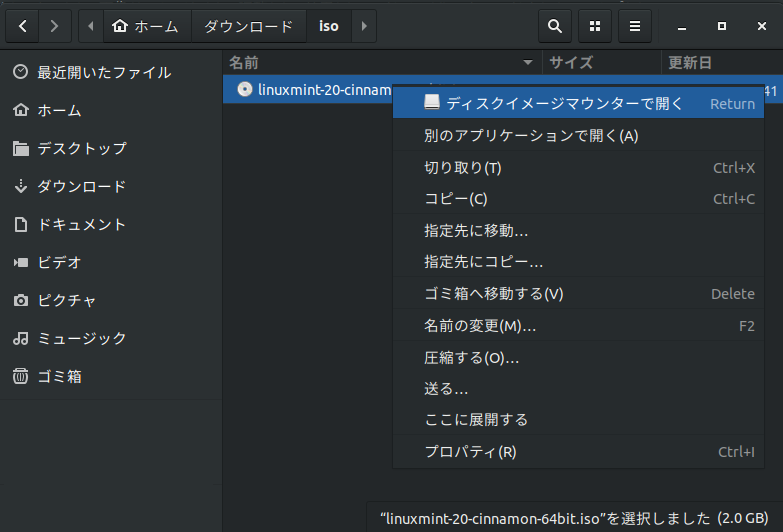Sort by サイズ column header
The height and width of the screenshot is (532, 783).
click(x=602, y=62)
